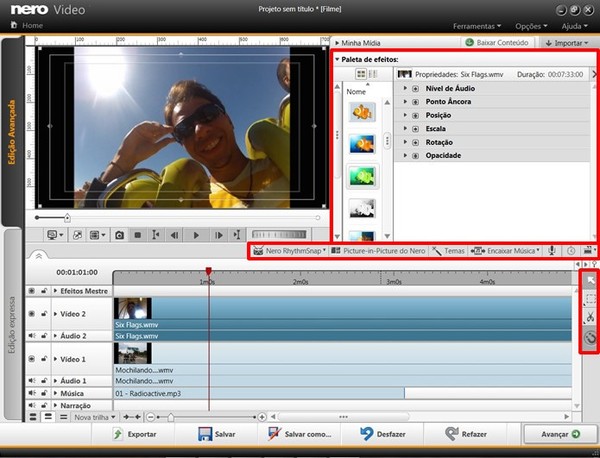600x458 pixels.
Task: Select the razor cut scissors tool
Action: pos(591,318)
